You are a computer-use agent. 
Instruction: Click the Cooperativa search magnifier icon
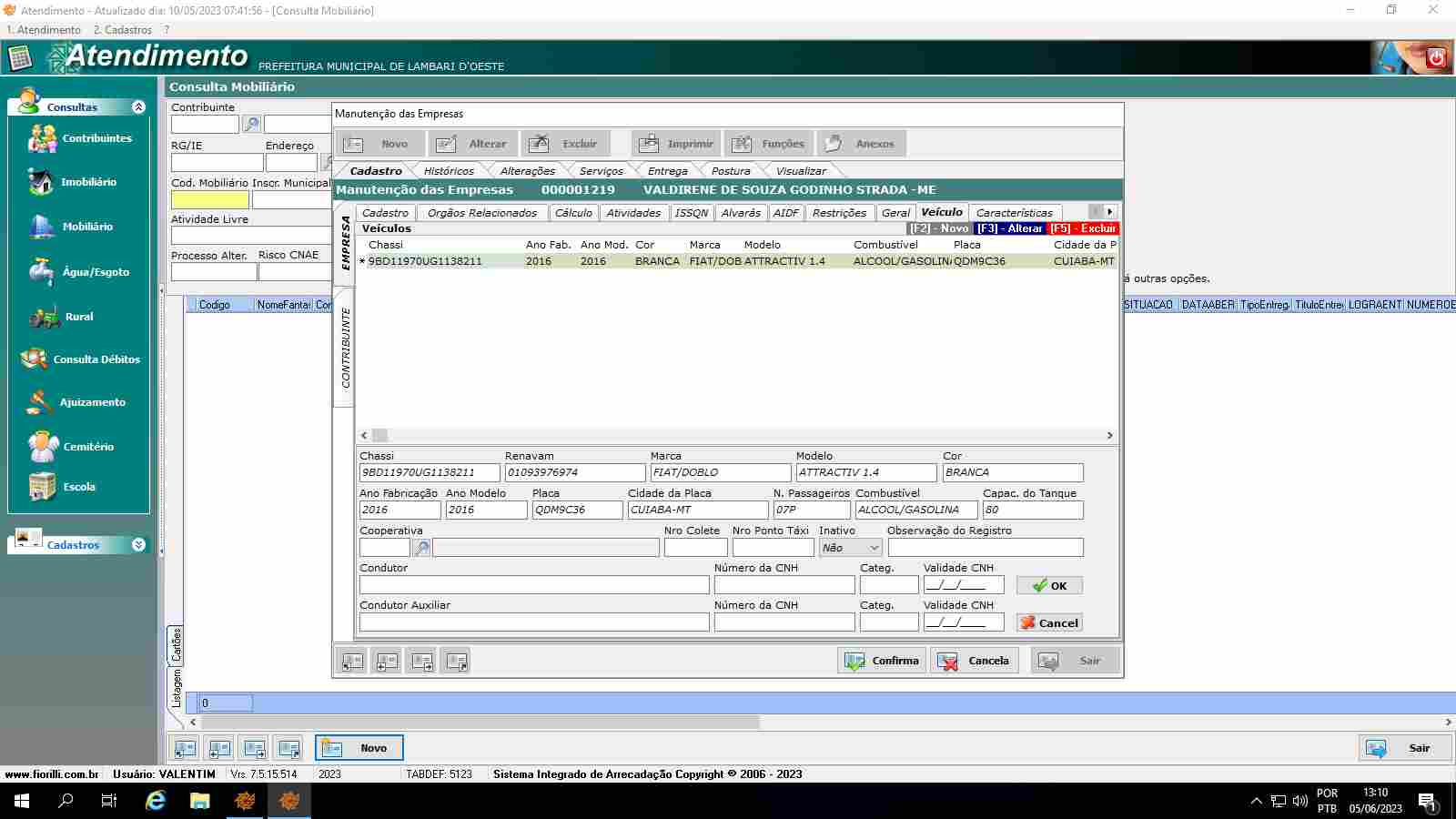point(421,548)
